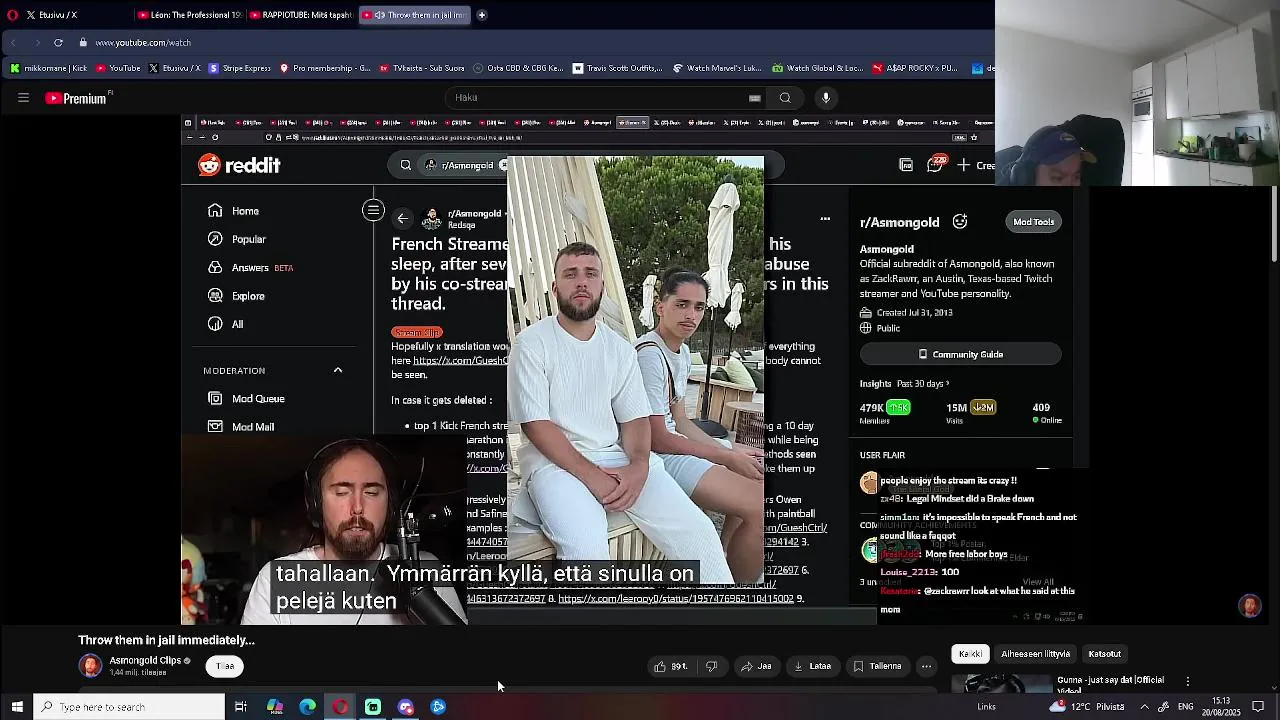This screenshot has width=1280, height=720.
Task: Open the purple round app icon in the taskbar
Action: tap(406, 707)
